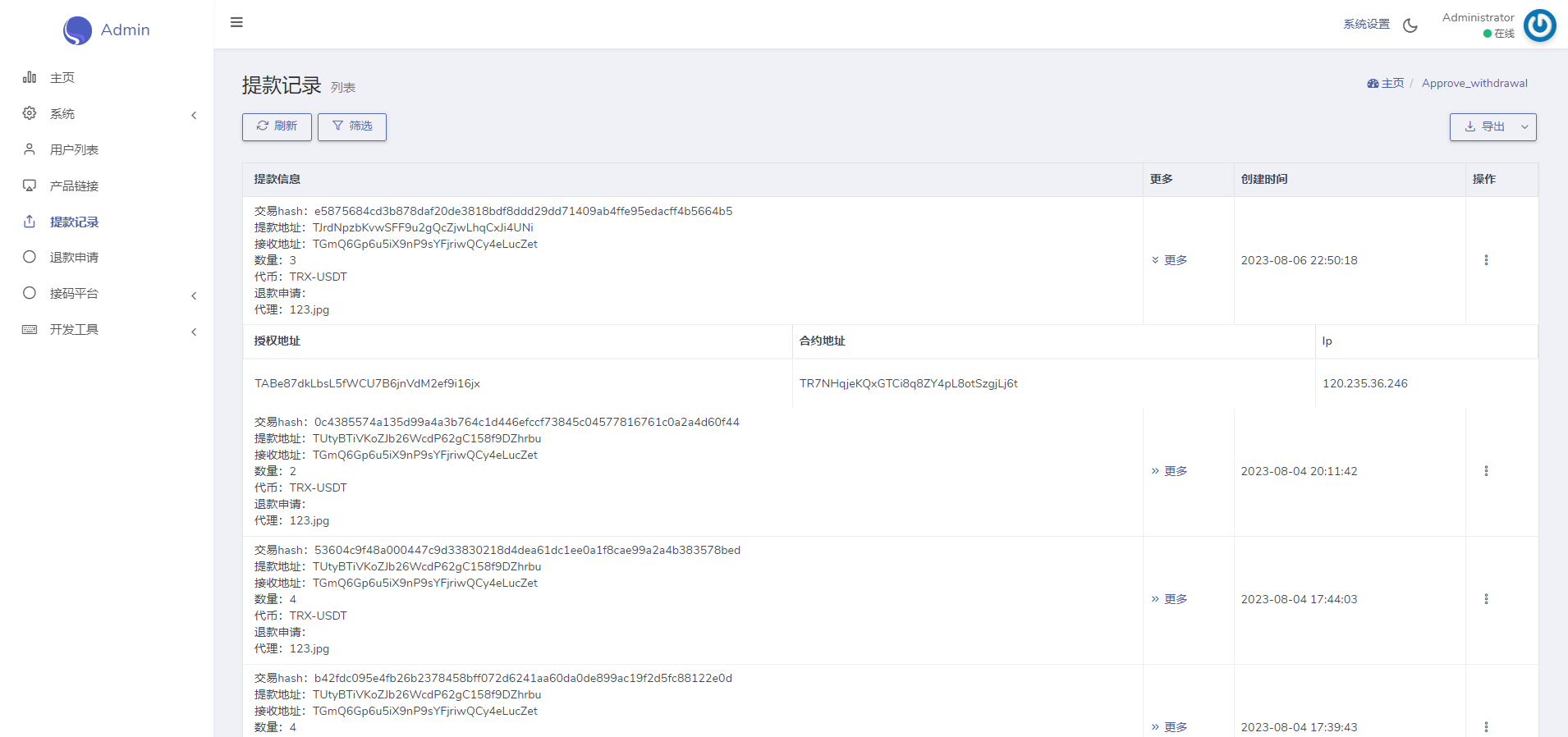
Task: Go to 用户列表 in the sidebar
Action: (74, 150)
